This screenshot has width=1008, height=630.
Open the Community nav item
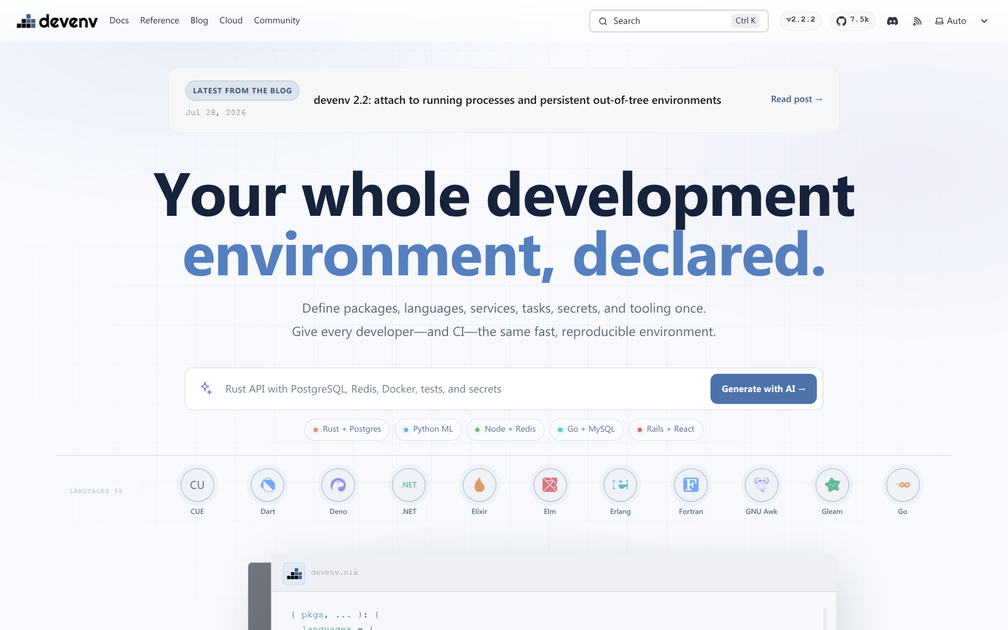point(276,21)
